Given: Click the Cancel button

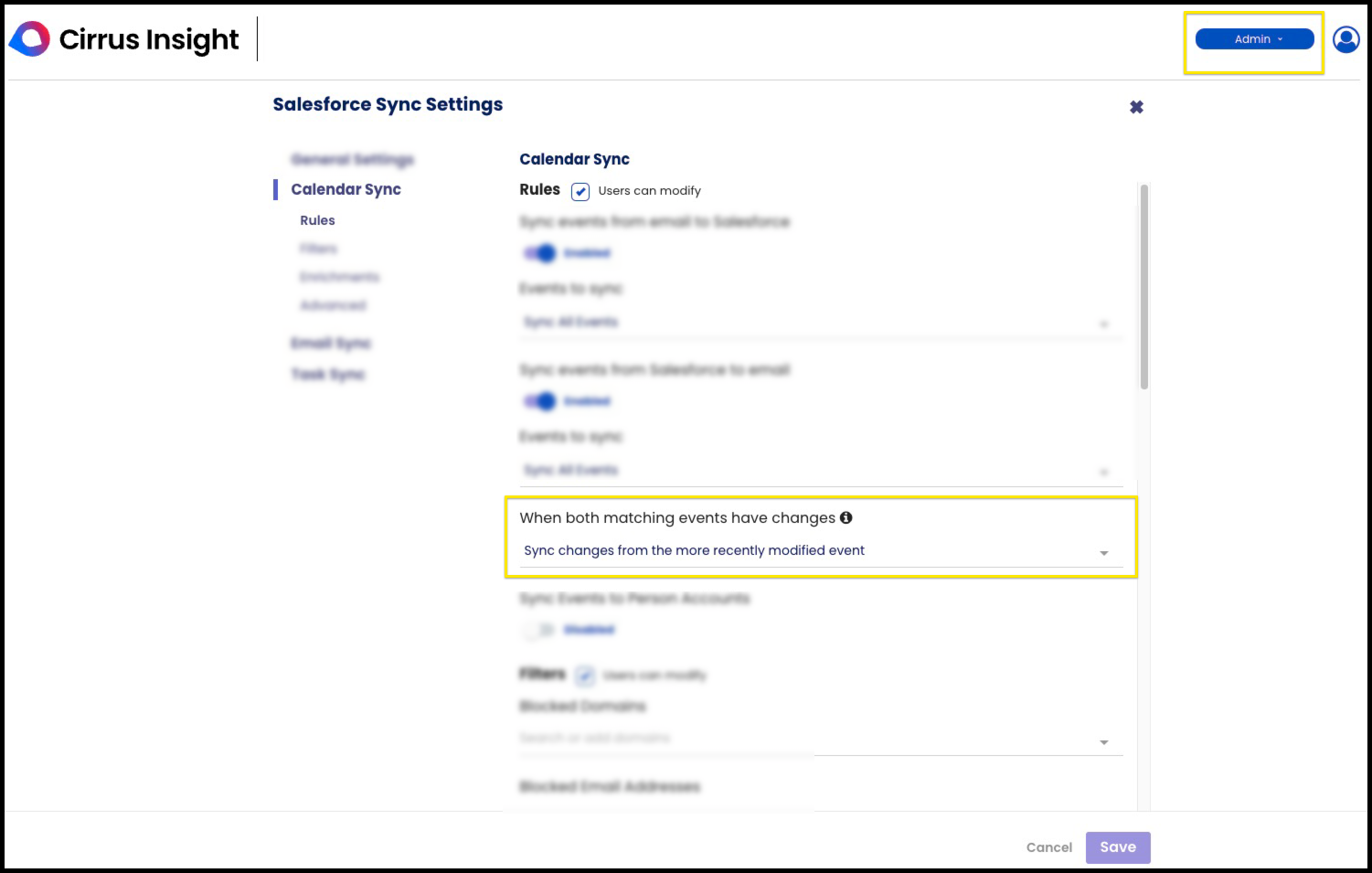Looking at the screenshot, I should click(x=1049, y=847).
